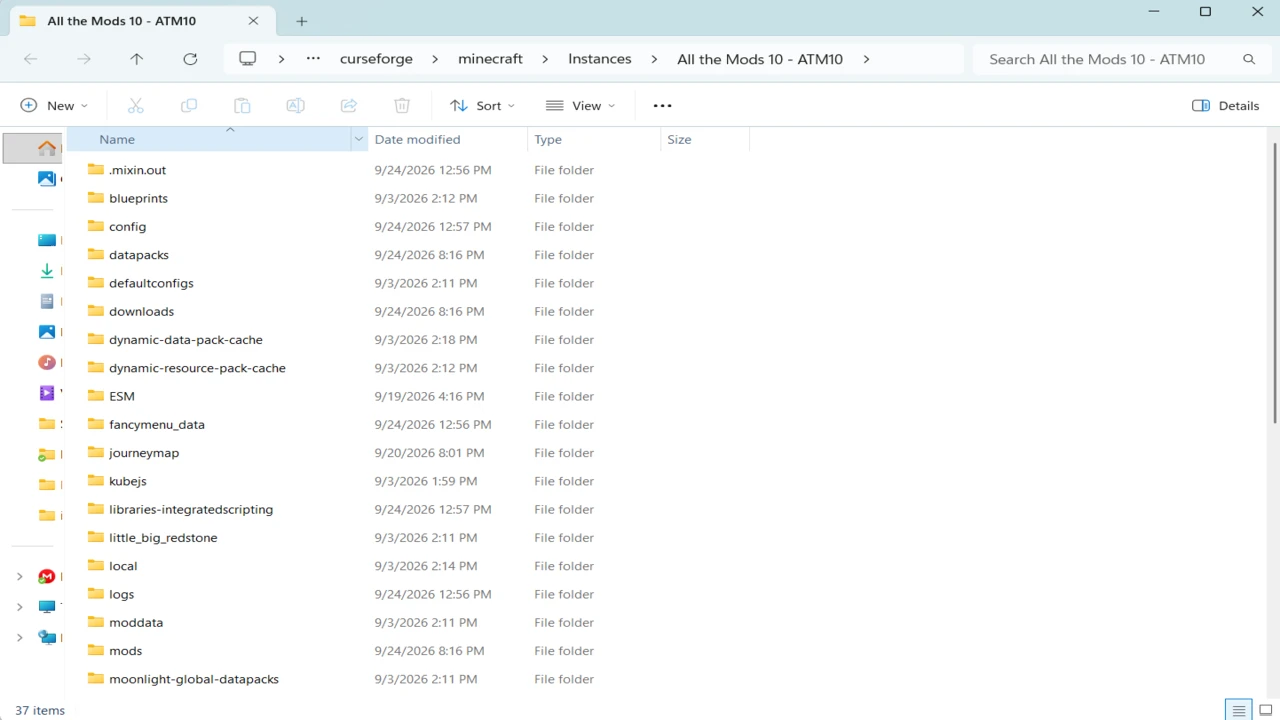Image resolution: width=1280 pixels, height=720 pixels.
Task: Open the Videos library in the sidebar
Action: 47,393
